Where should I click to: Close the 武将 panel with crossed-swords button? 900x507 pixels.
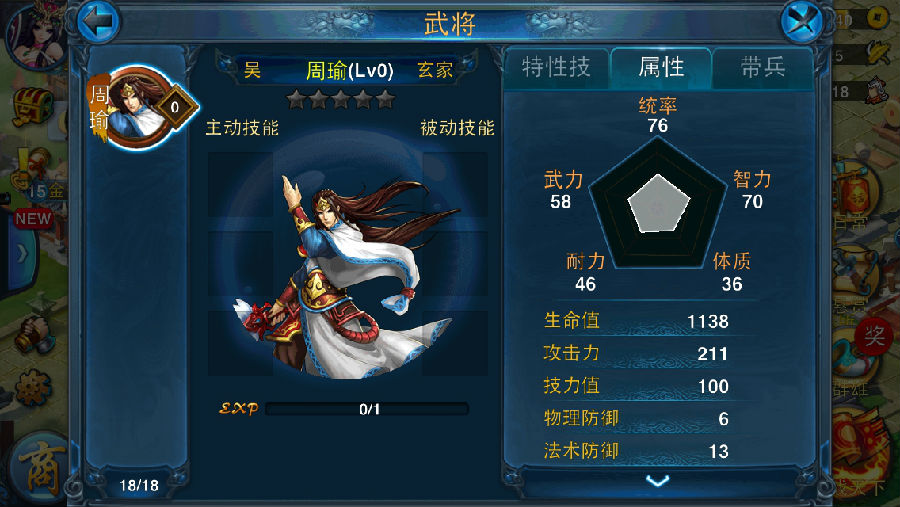pyautogui.click(x=802, y=22)
